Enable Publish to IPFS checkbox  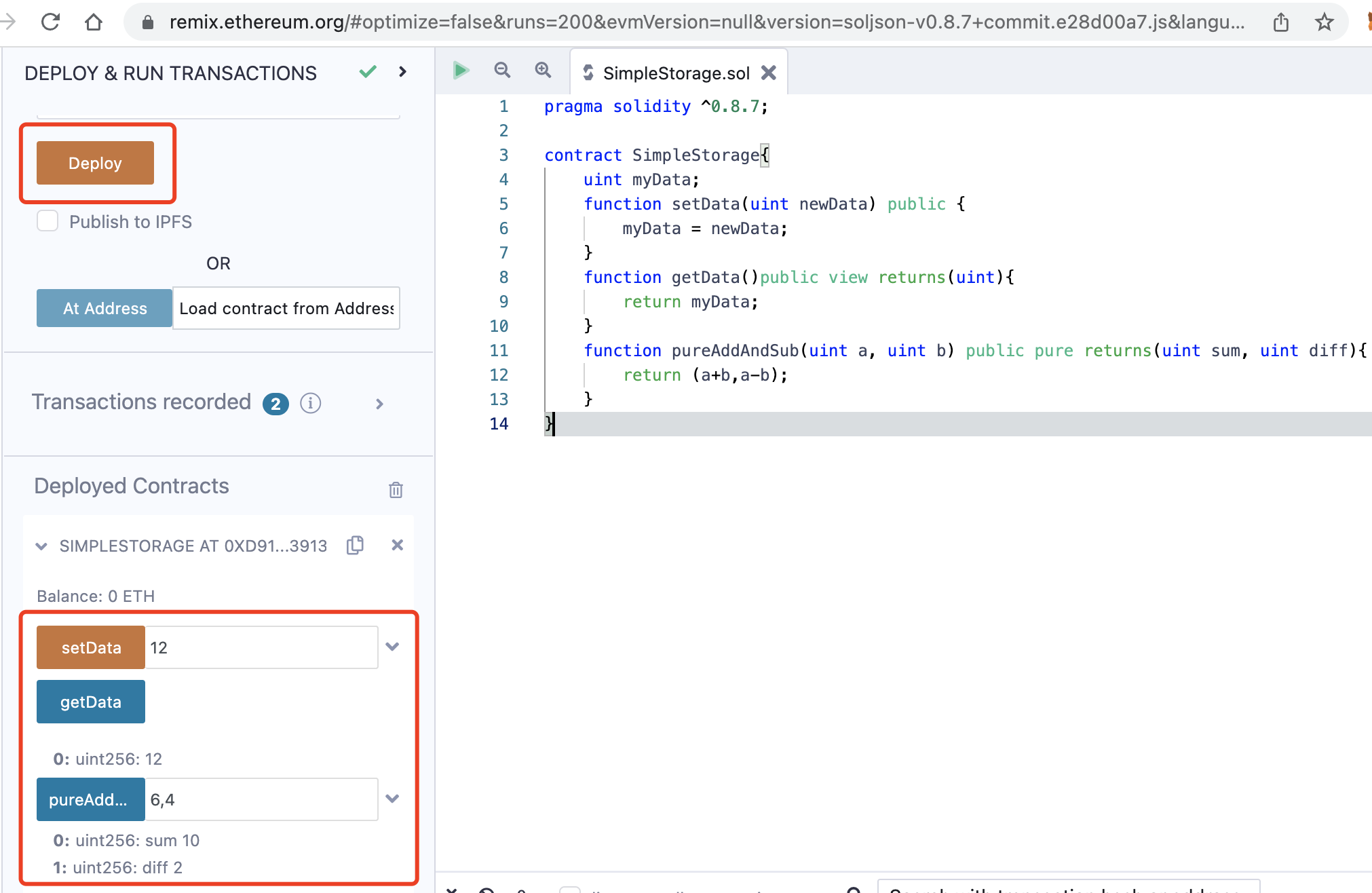click(47, 221)
